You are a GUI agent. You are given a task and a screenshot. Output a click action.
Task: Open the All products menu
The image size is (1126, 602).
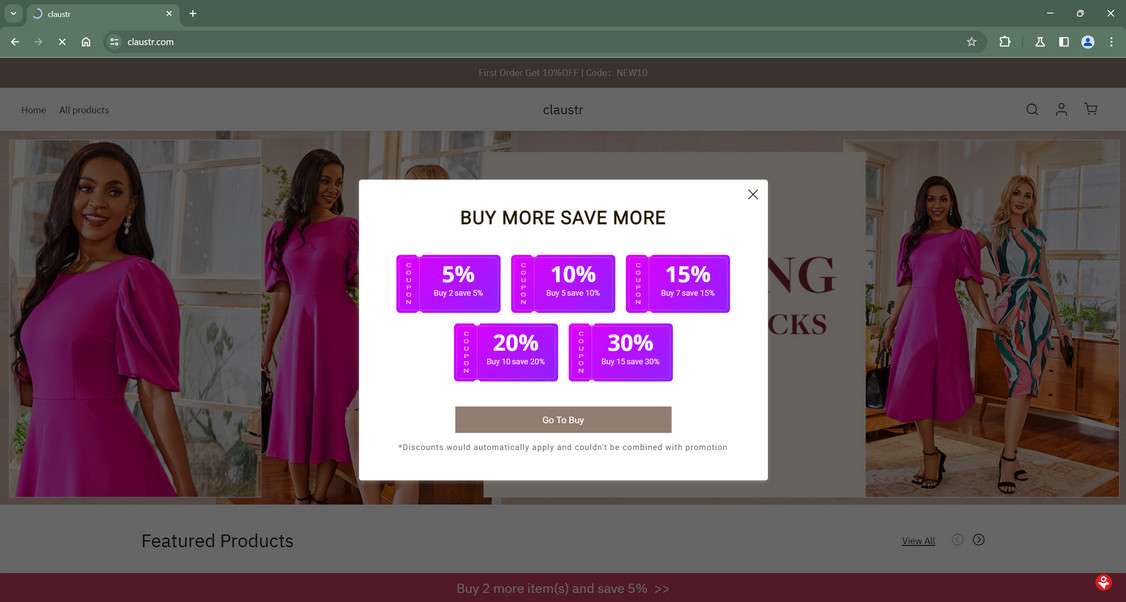pos(84,110)
